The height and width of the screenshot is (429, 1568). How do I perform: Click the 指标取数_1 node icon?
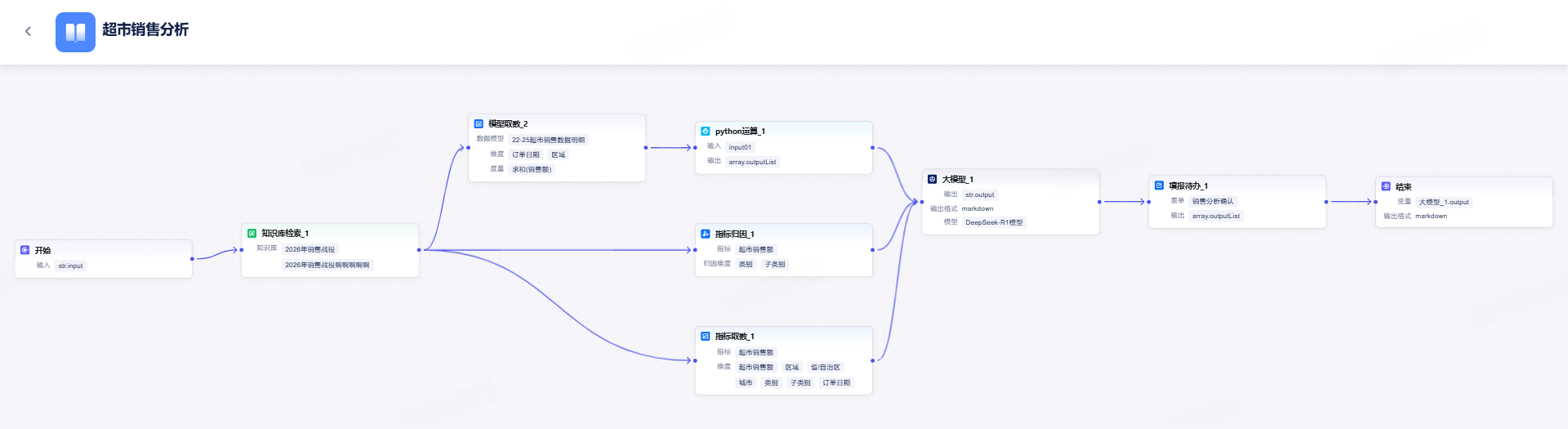point(706,336)
